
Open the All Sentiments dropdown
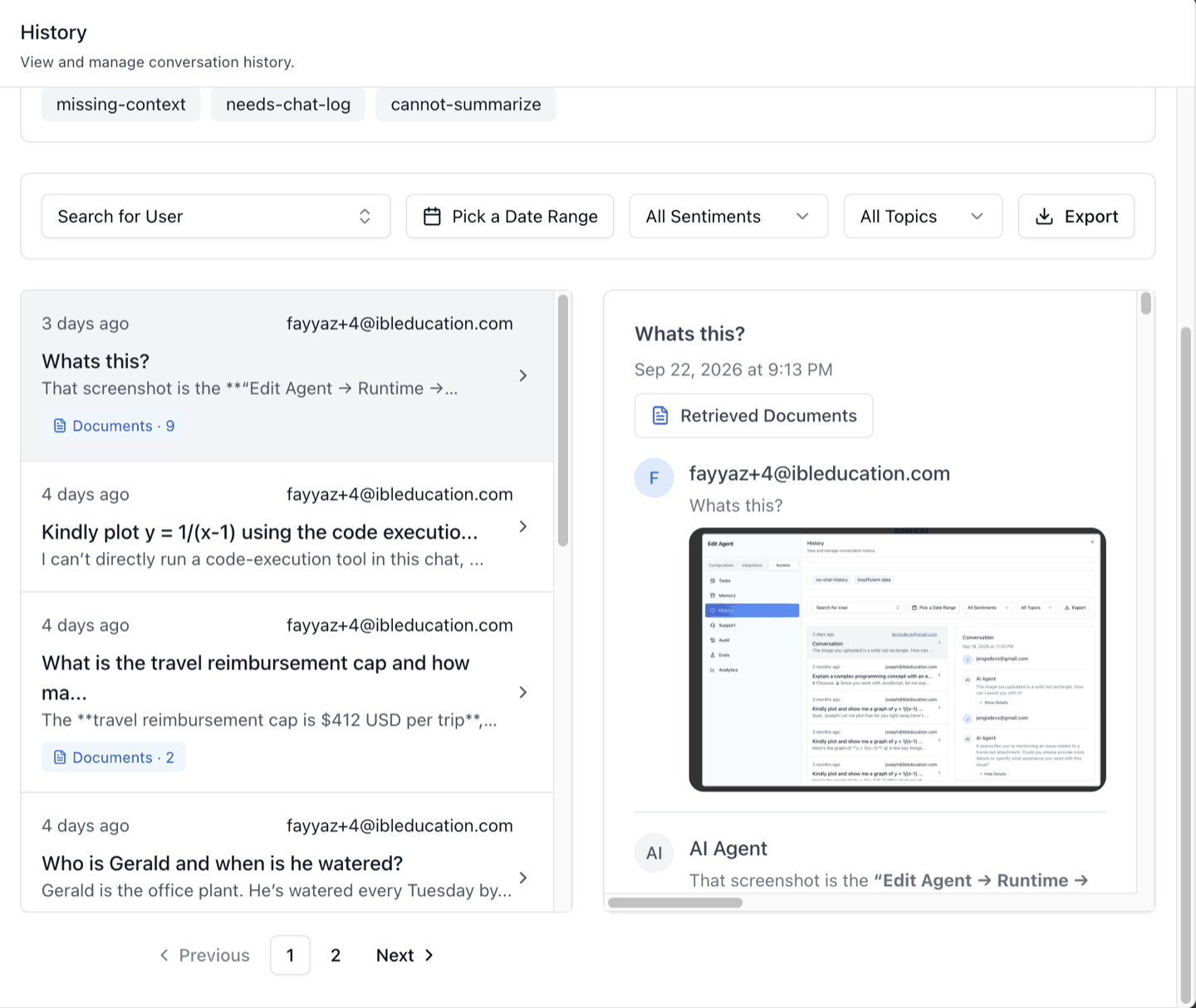tap(728, 217)
